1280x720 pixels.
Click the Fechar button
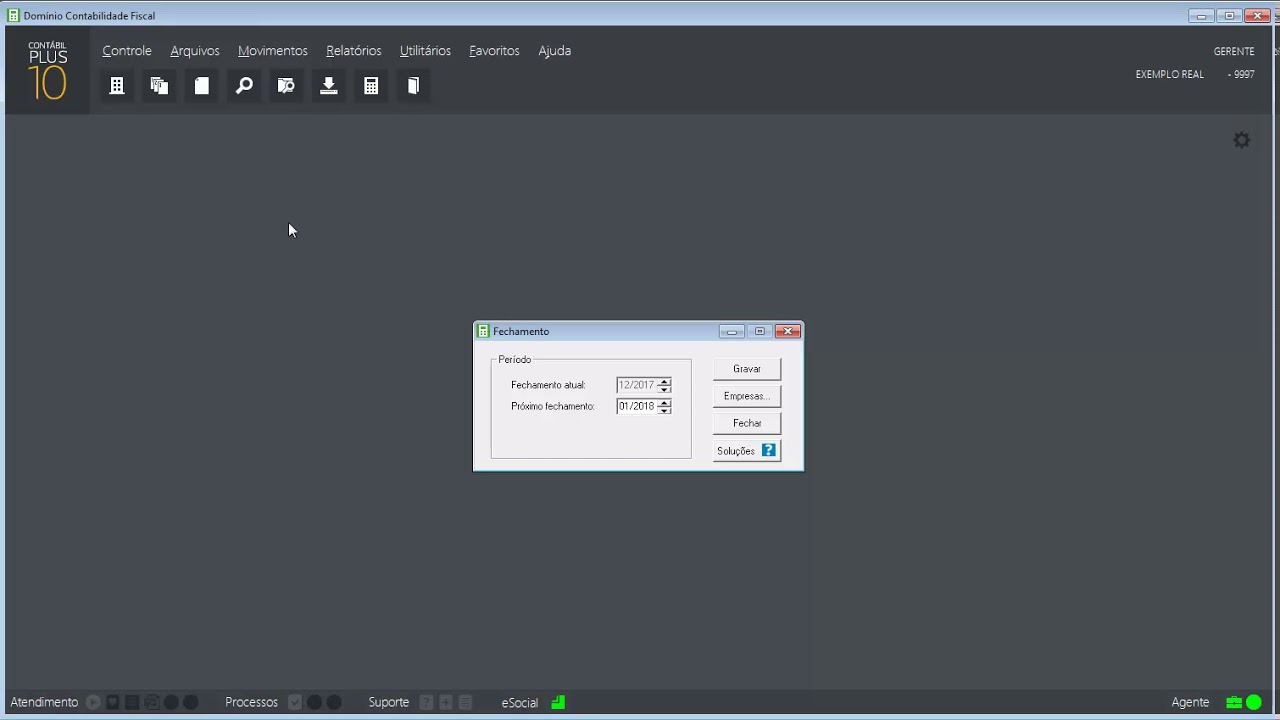point(747,423)
